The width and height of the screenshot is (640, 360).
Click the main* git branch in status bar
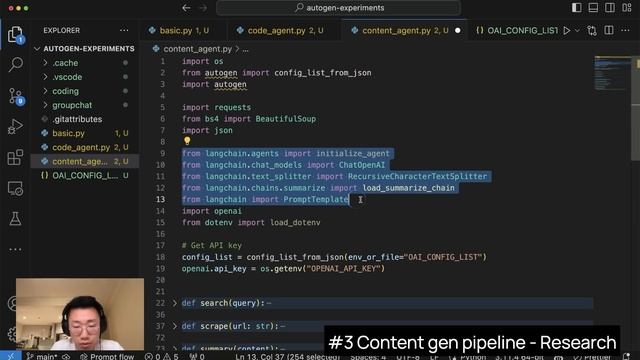(x=42, y=356)
